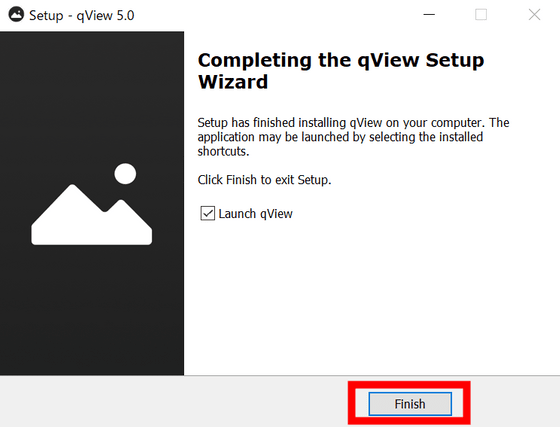560x427 pixels.
Task: Click the dark banner area below the logo
Action: click(92, 311)
